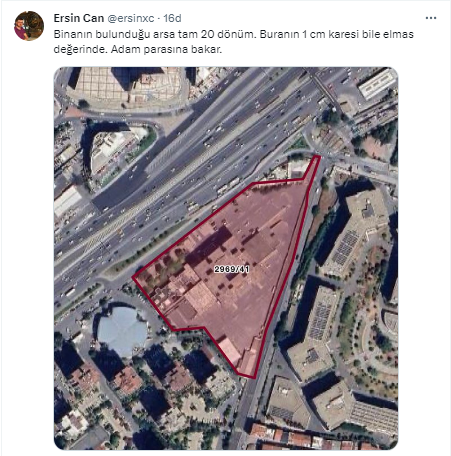Viewport: 451px width, 456px height.
Task: Open the @ersinxc handle link
Action: pos(131,18)
